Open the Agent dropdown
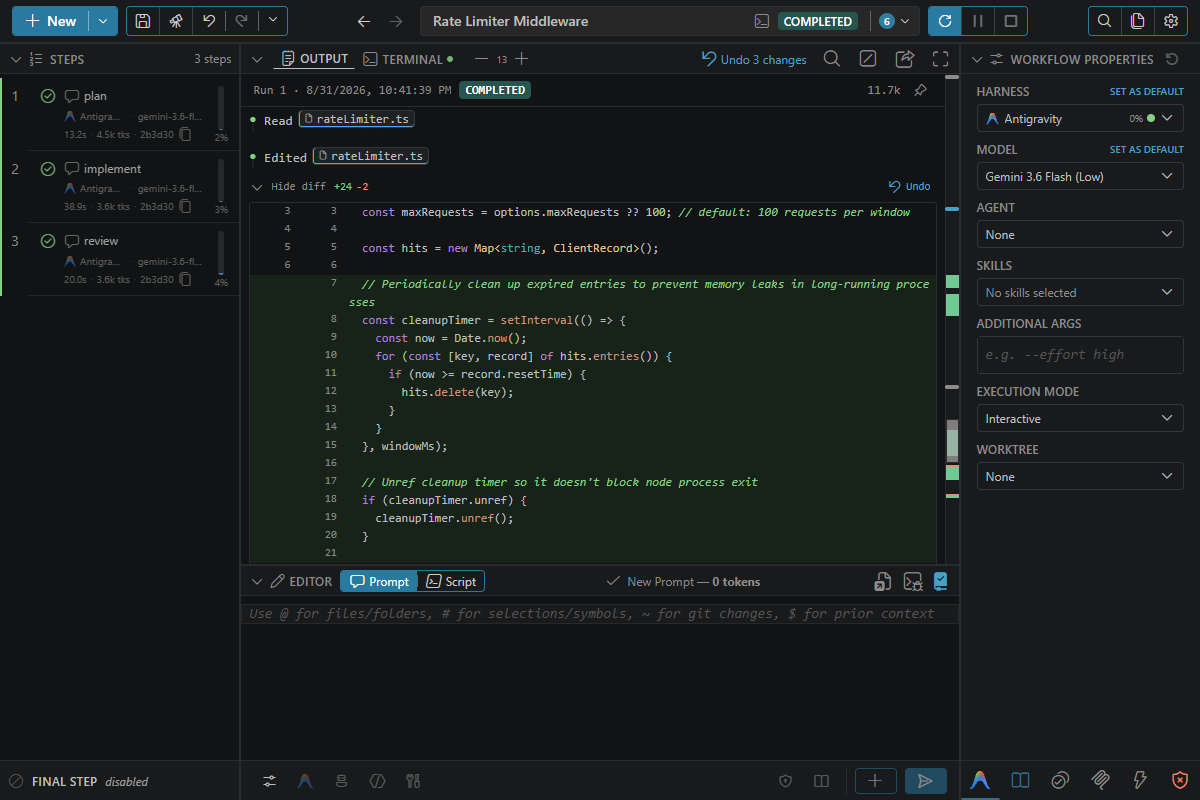 click(x=1080, y=234)
